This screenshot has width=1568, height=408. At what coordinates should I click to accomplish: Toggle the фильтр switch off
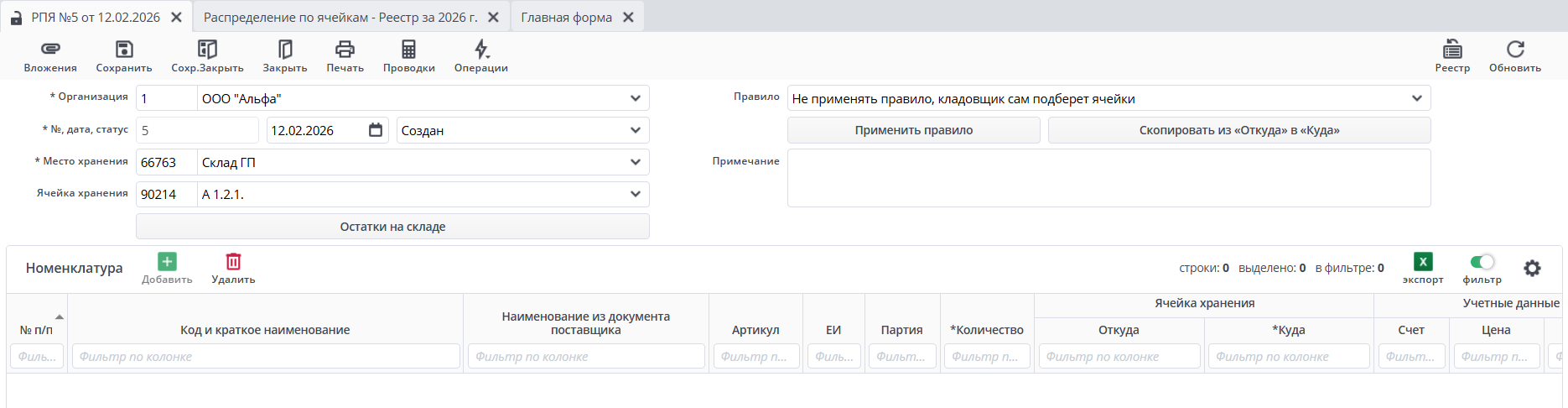tap(1482, 262)
